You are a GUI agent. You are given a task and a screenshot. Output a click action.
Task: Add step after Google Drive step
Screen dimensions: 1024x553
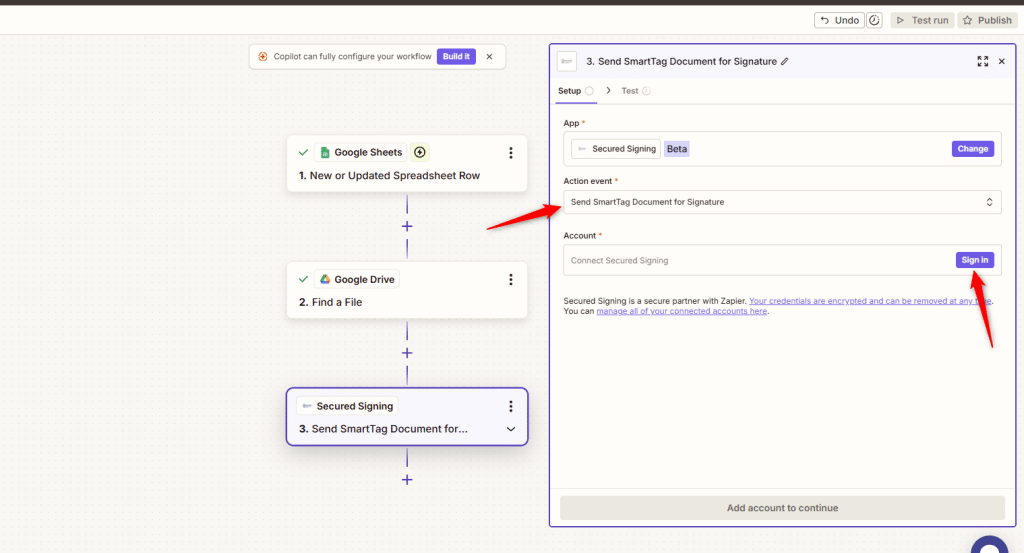click(407, 353)
